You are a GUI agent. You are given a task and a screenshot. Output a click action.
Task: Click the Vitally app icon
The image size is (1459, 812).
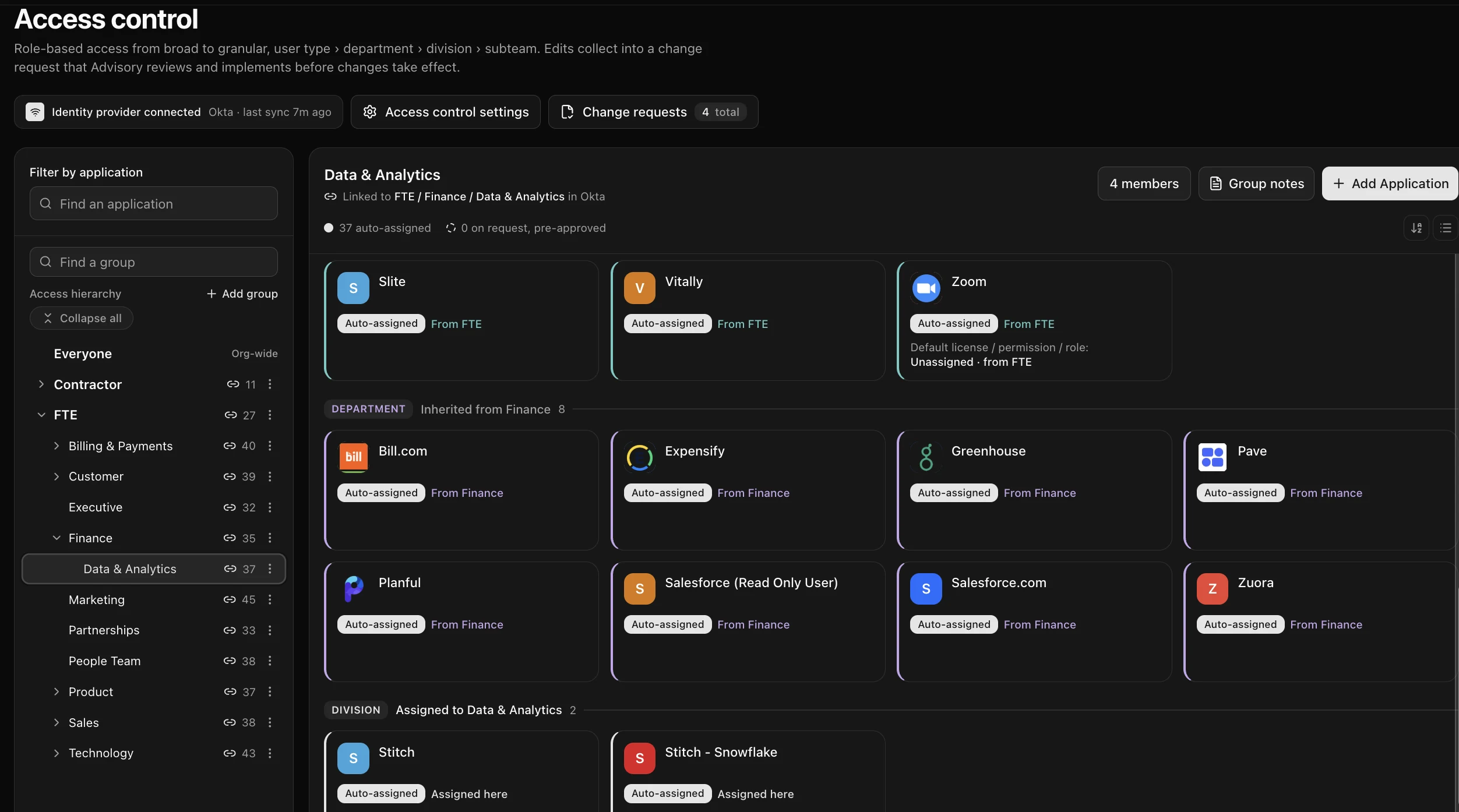639,288
